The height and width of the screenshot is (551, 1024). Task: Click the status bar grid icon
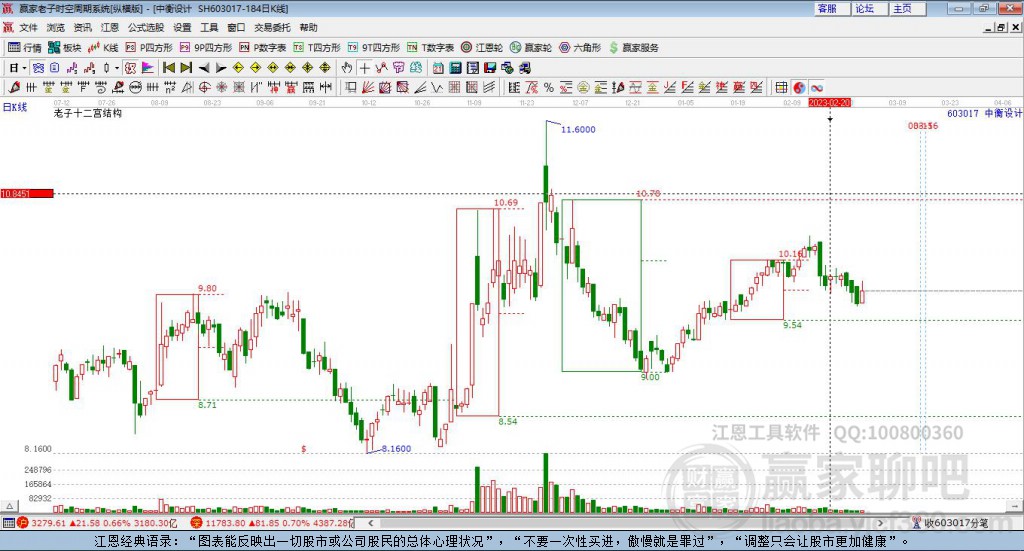(8, 523)
